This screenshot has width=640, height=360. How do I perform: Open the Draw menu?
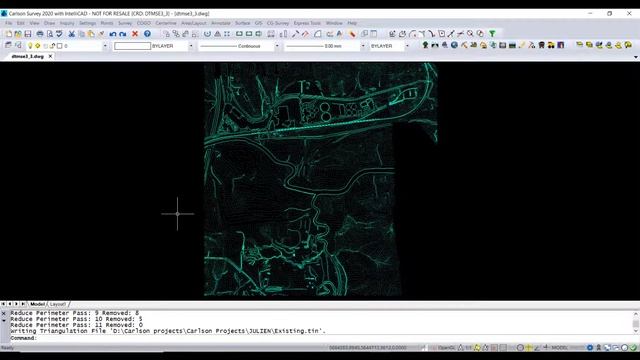pyautogui.click(x=49, y=23)
